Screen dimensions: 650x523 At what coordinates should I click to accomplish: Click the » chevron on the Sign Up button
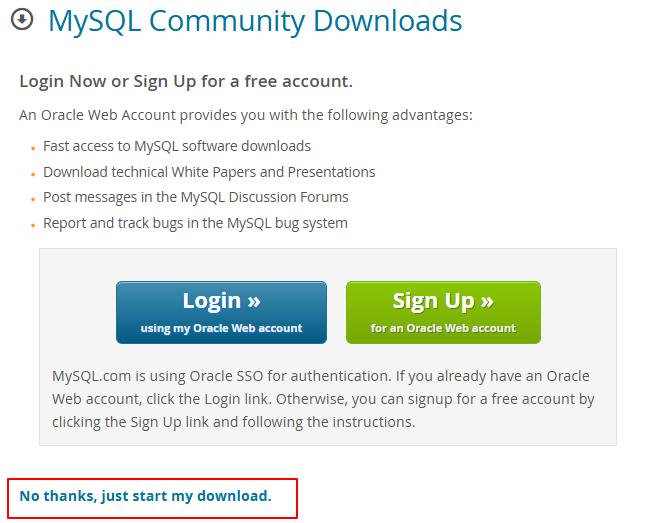tap(486, 301)
